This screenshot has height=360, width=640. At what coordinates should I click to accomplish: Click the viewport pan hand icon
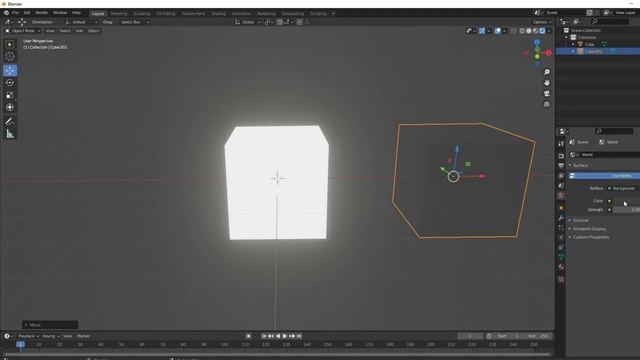click(547, 83)
